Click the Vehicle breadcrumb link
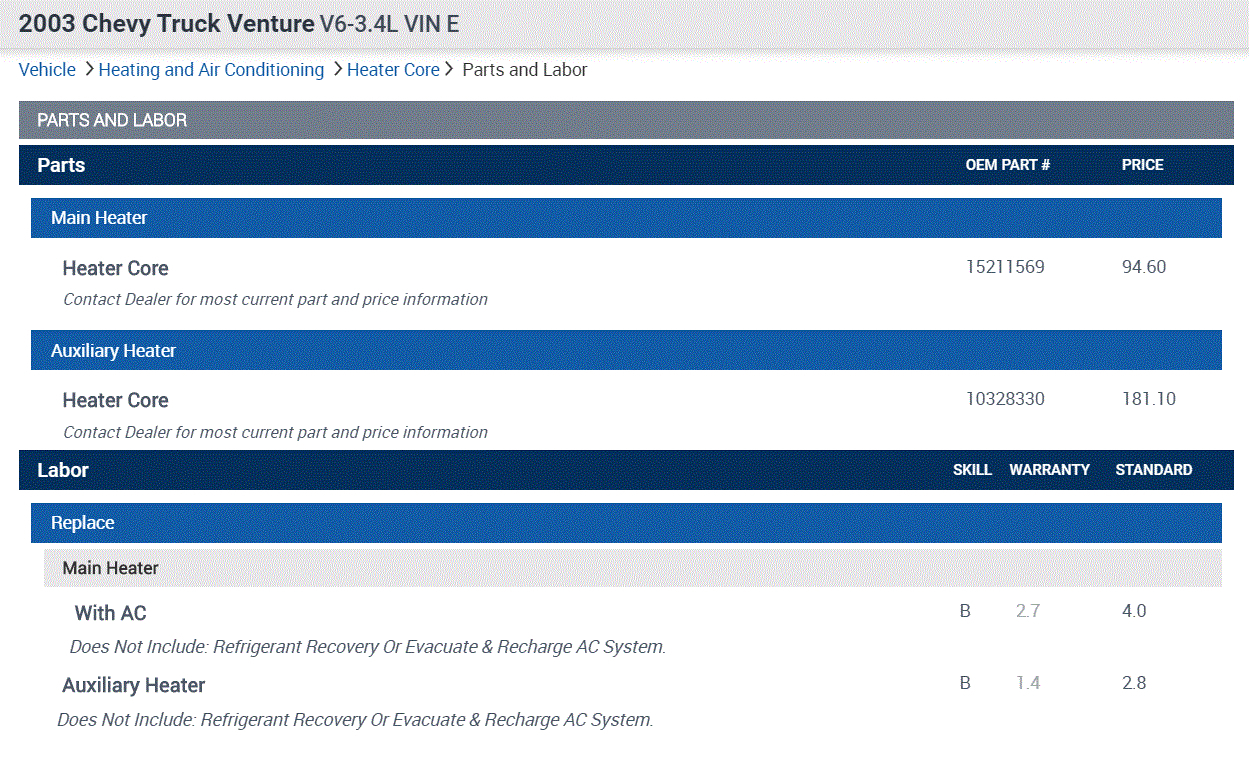 tap(47, 70)
